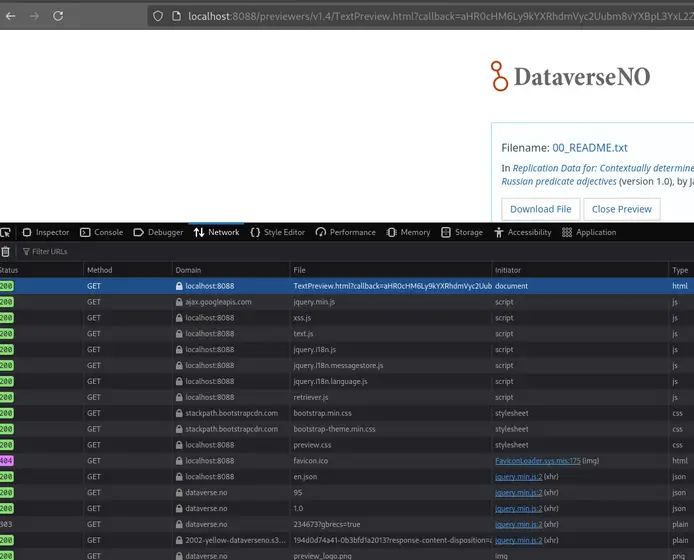Click the DataverseNO logo

pos(569,76)
